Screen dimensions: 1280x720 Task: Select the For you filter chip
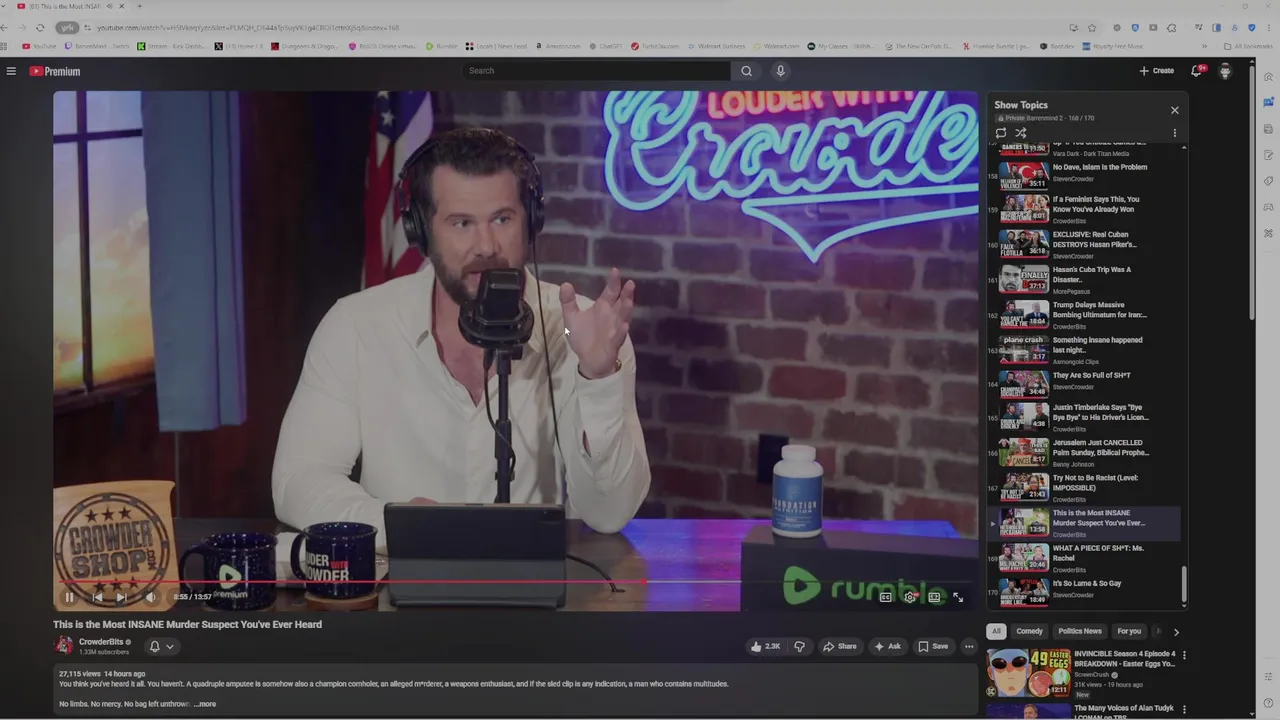(1129, 631)
